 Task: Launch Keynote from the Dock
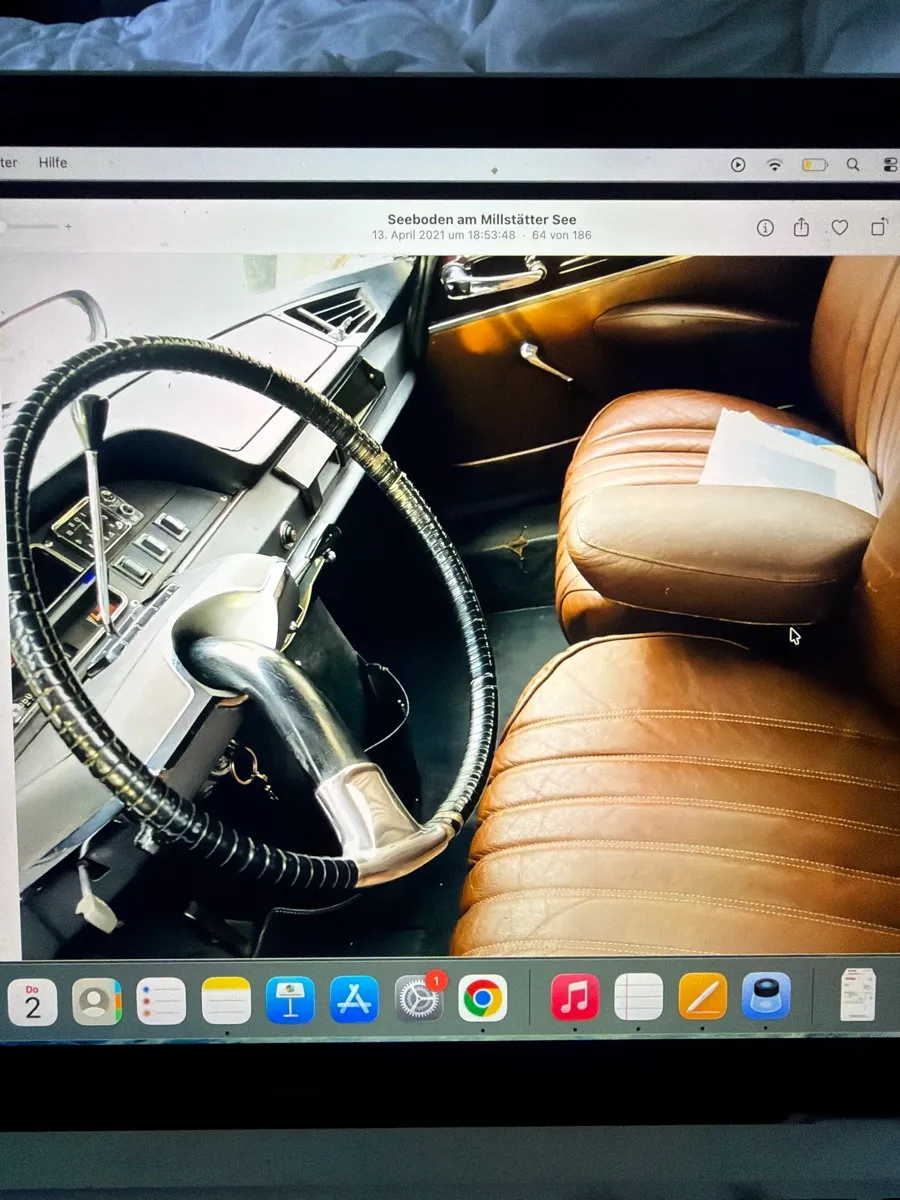pyautogui.click(x=290, y=1000)
